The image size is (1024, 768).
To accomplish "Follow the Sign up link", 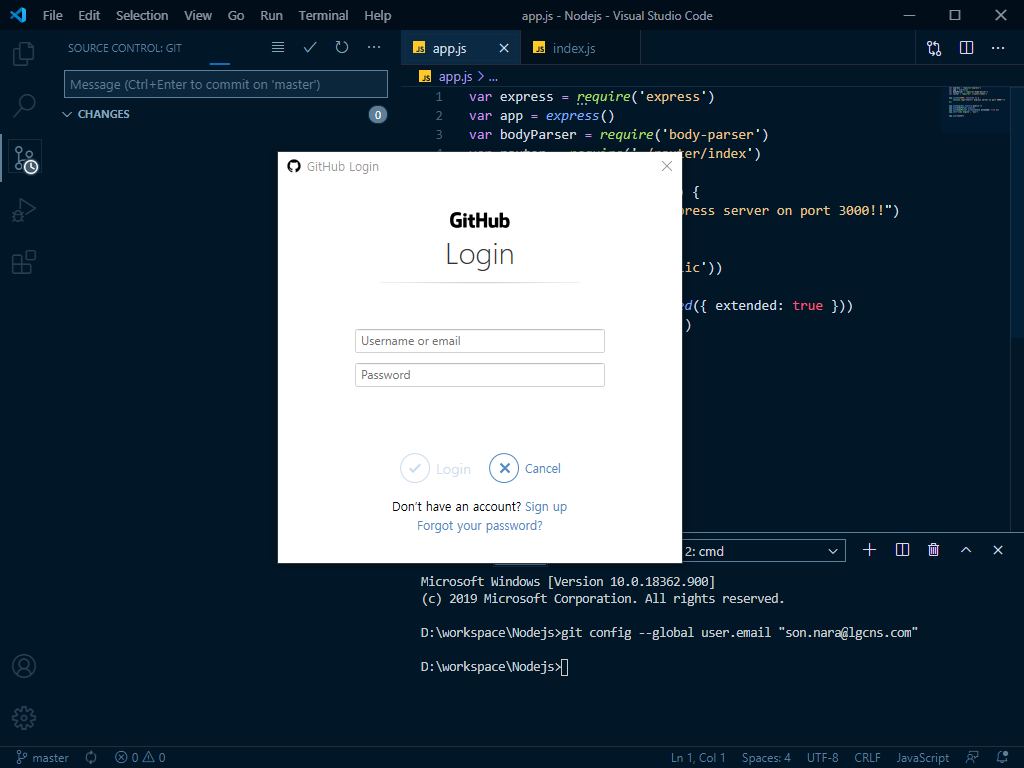I will click(546, 507).
